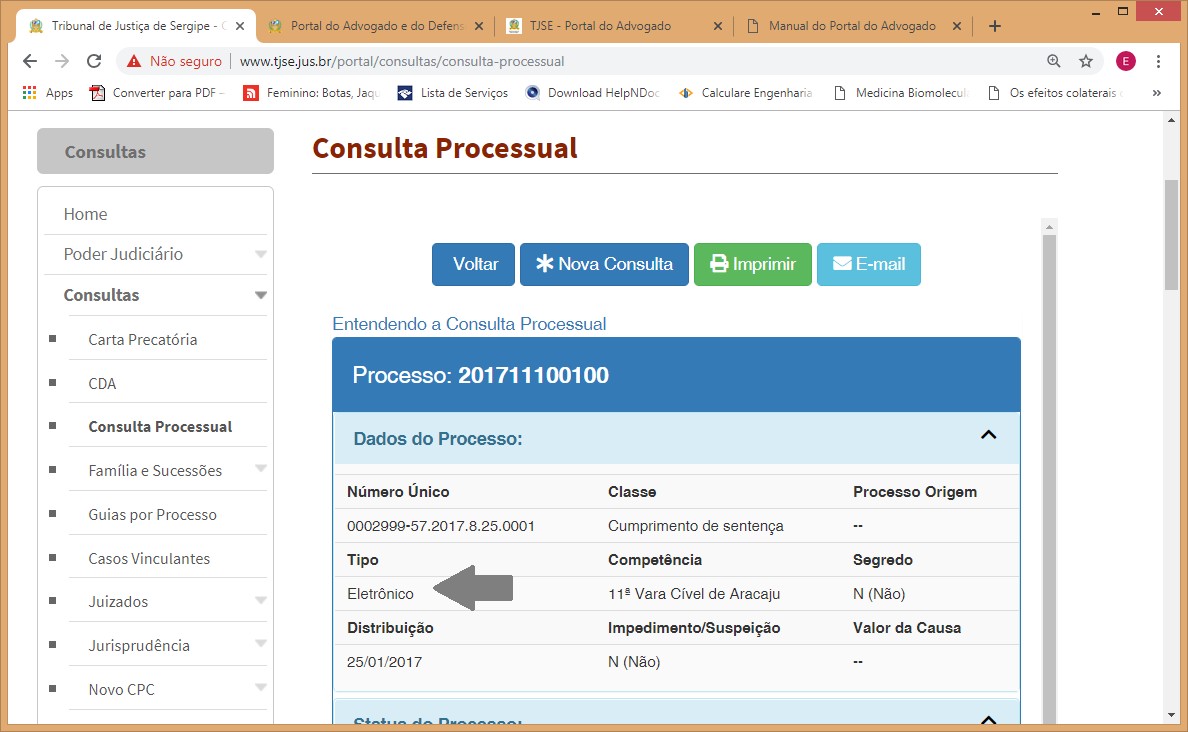Show hidden bookmarks overflow chevron
The image size is (1188, 732).
1157,93
